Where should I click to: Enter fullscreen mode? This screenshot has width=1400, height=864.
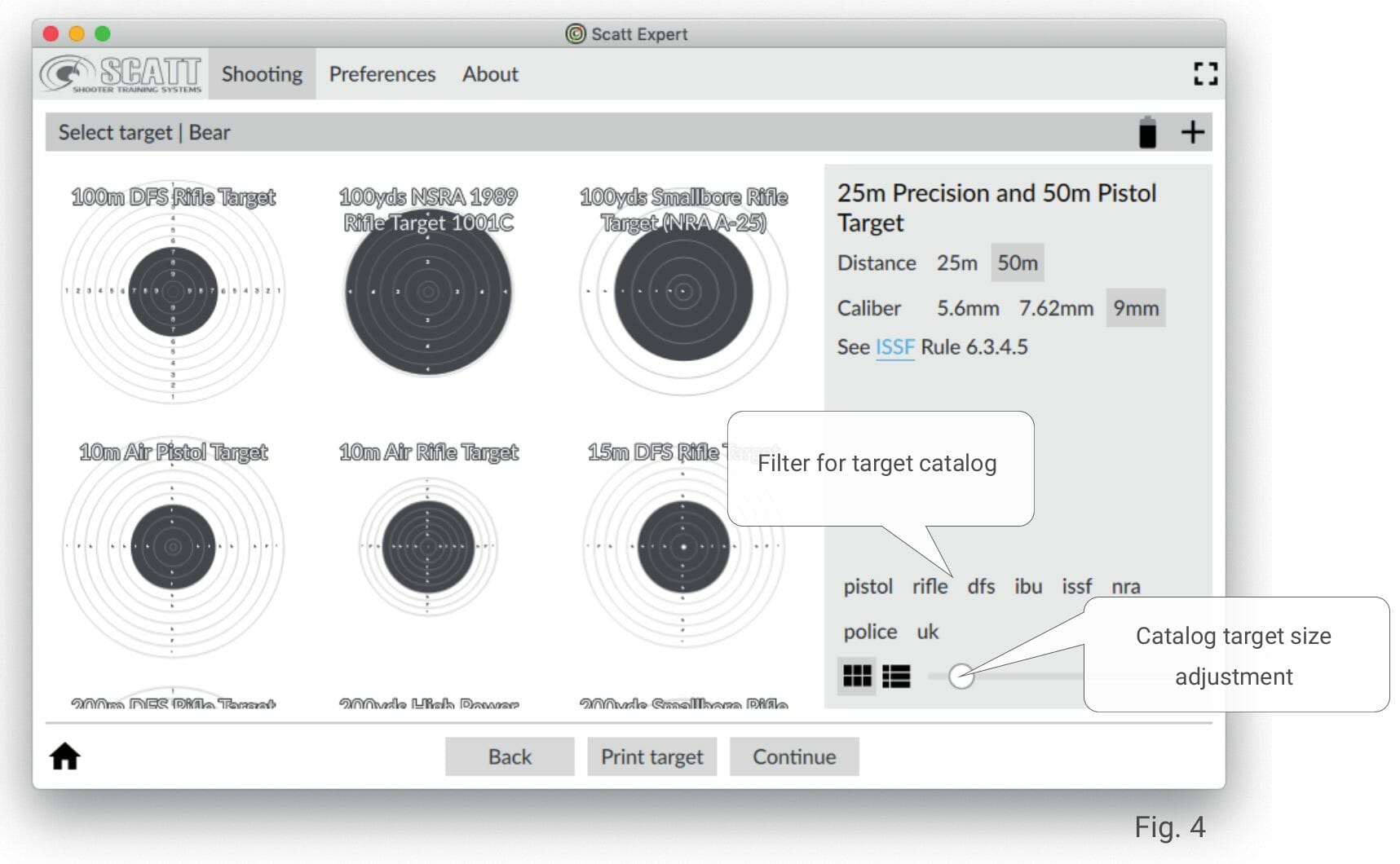pyautogui.click(x=1205, y=73)
